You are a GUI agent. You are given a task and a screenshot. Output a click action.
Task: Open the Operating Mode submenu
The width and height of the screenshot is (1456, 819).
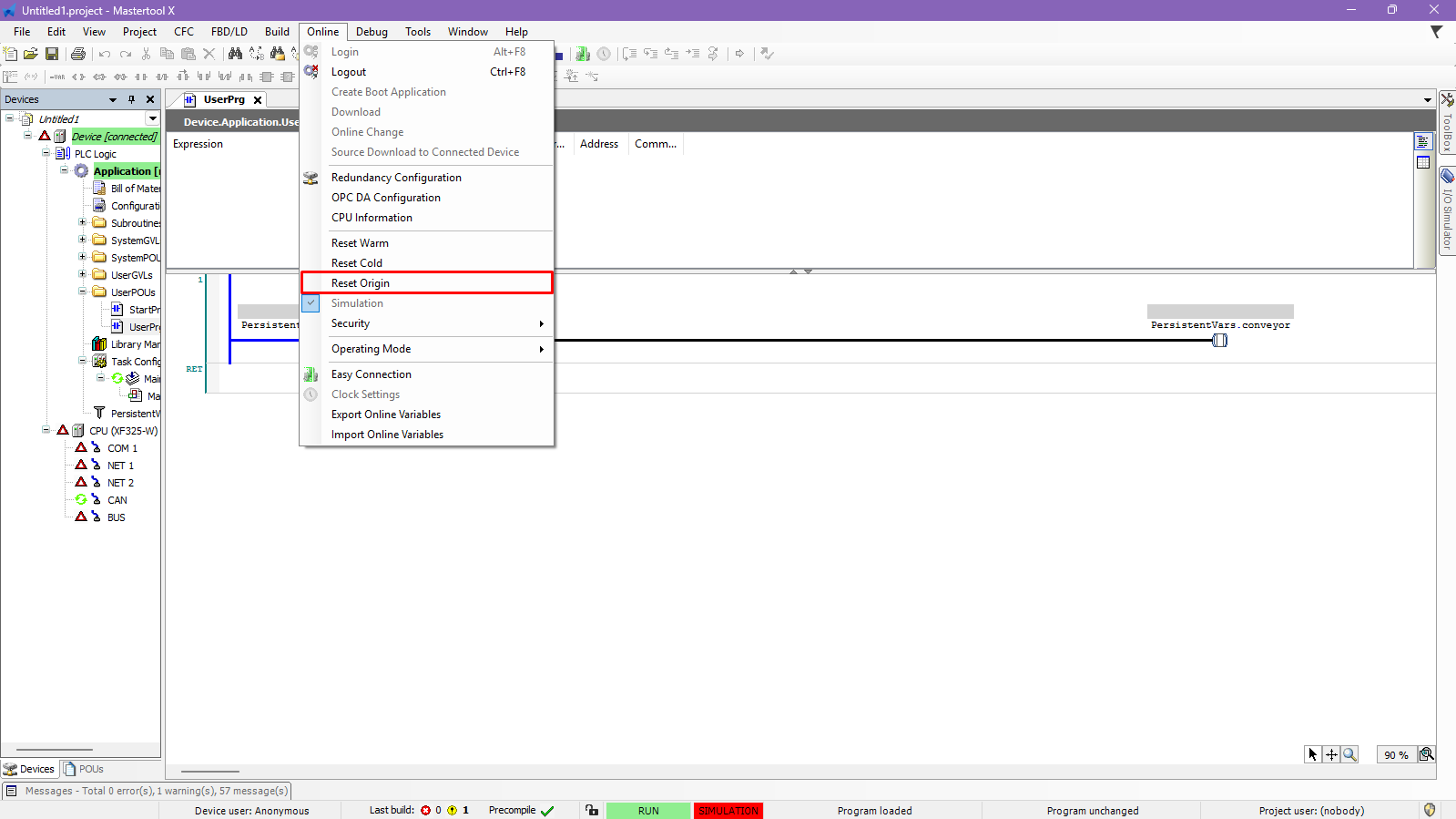(x=371, y=349)
